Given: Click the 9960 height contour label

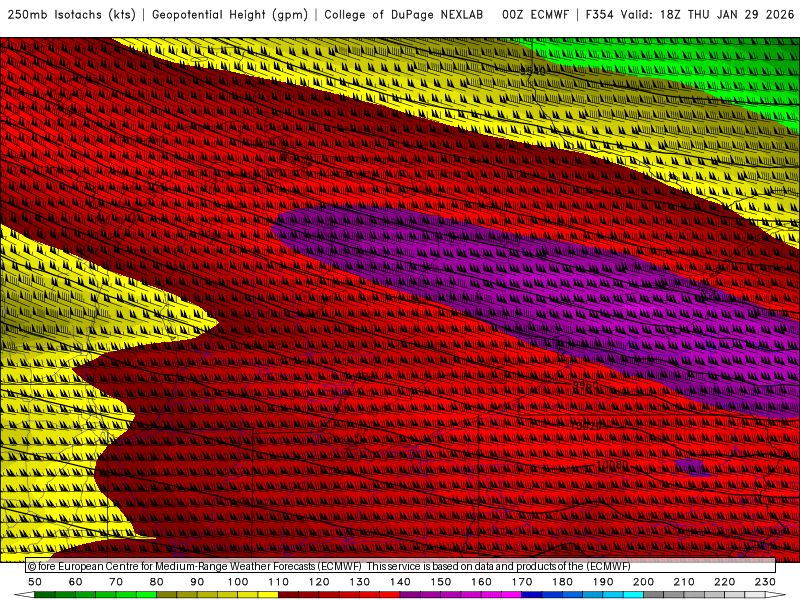Looking at the screenshot, I should [586, 385].
